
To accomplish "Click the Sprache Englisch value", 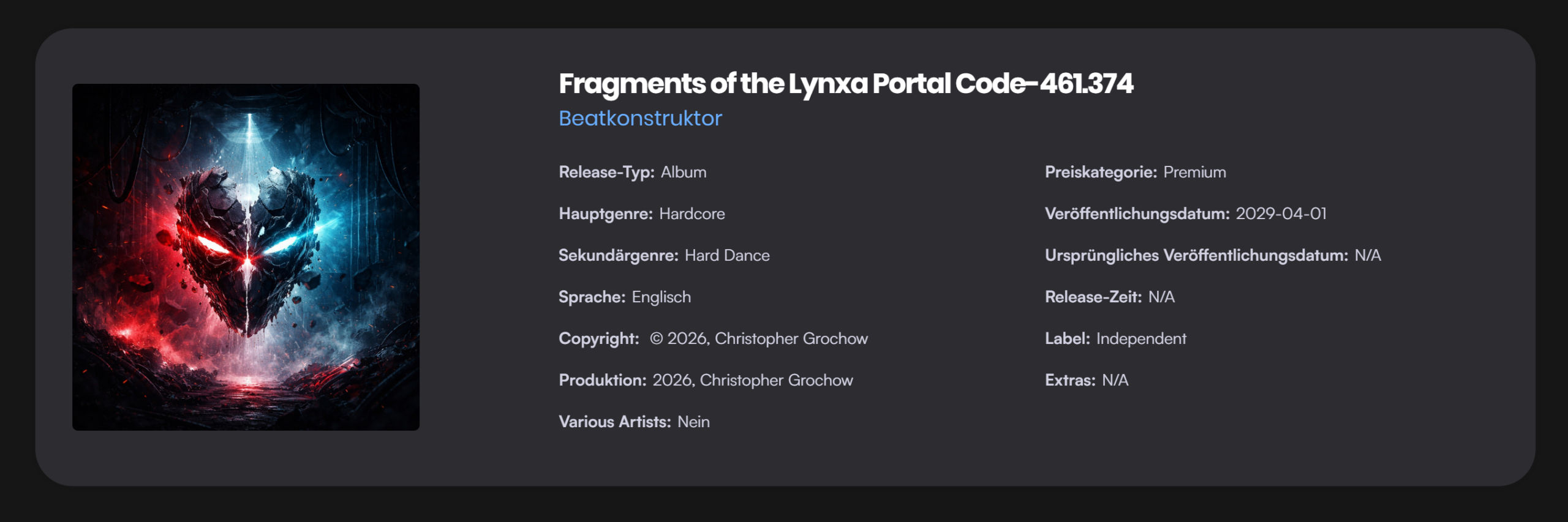I will coord(661,297).
